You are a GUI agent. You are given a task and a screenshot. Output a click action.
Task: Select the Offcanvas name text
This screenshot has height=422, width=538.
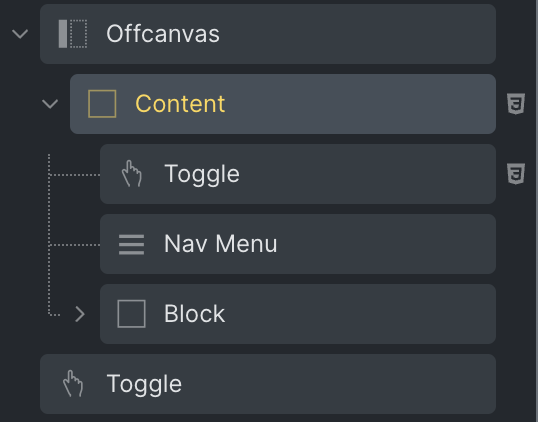point(163,34)
